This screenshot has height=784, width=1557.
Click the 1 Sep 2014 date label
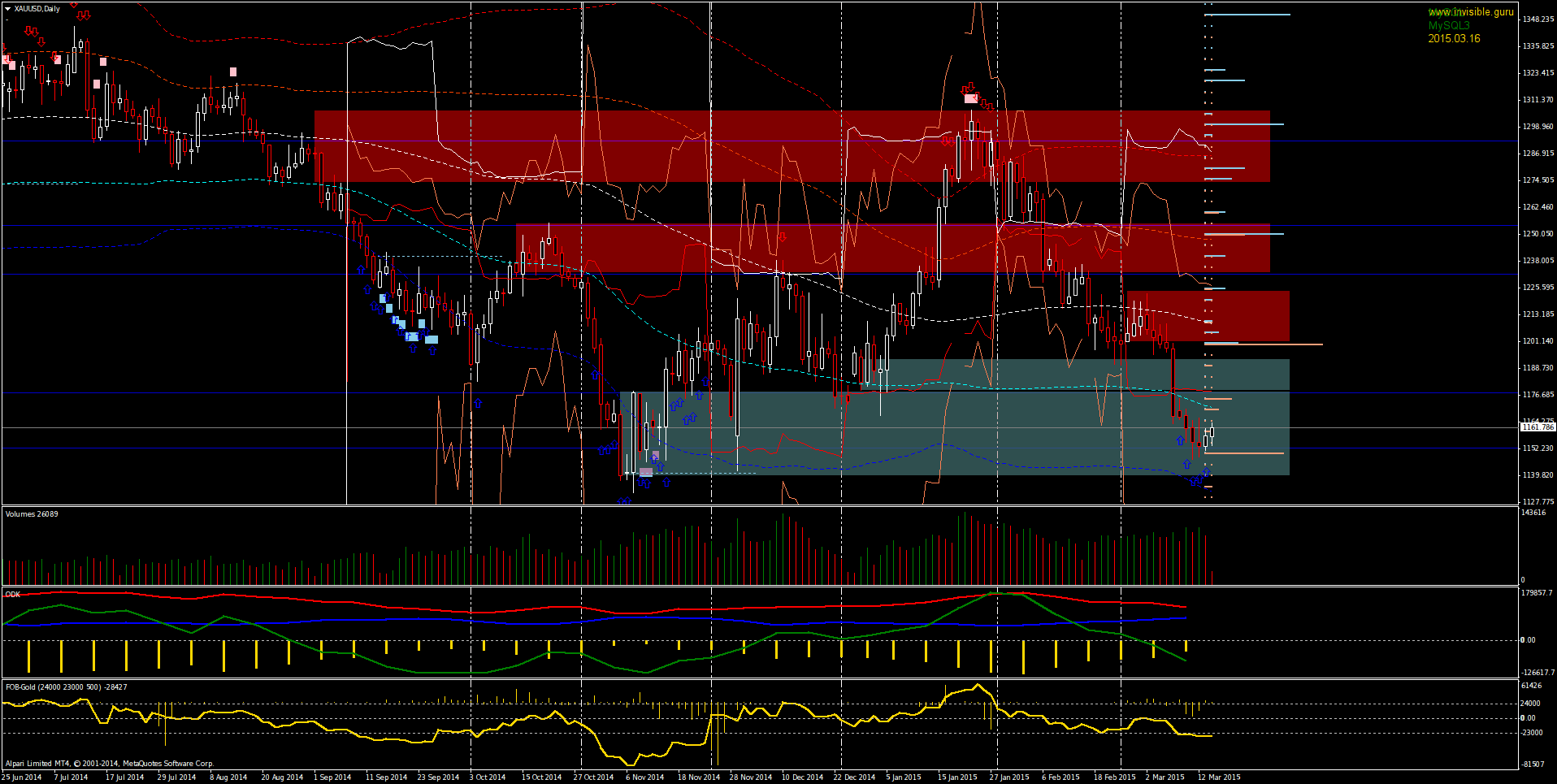pos(332,778)
